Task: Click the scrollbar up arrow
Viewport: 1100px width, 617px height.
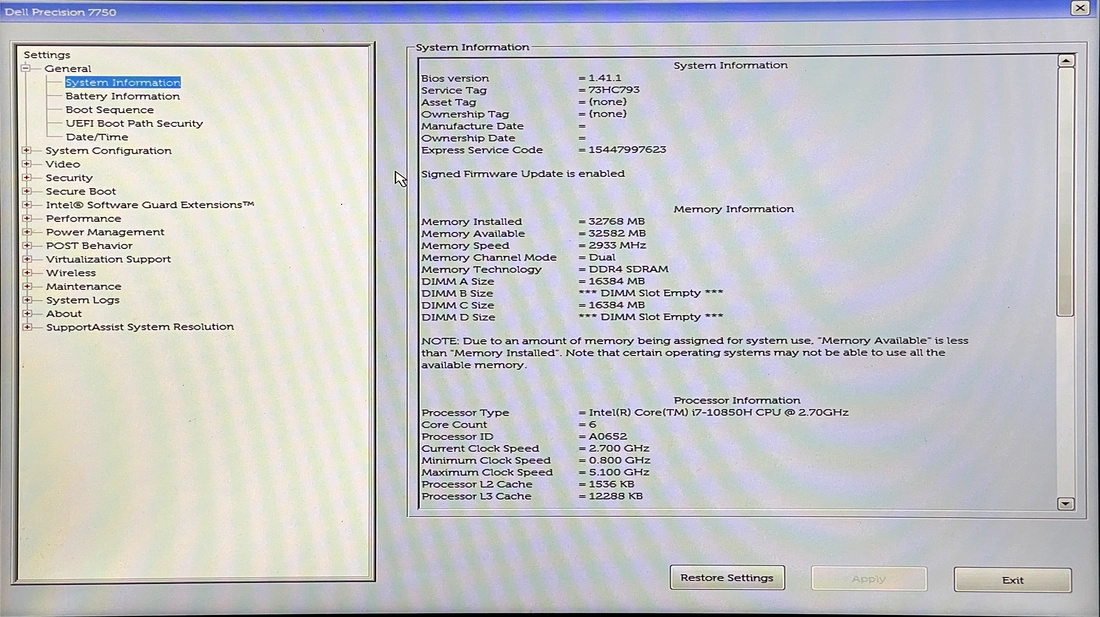Action: (x=1064, y=60)
